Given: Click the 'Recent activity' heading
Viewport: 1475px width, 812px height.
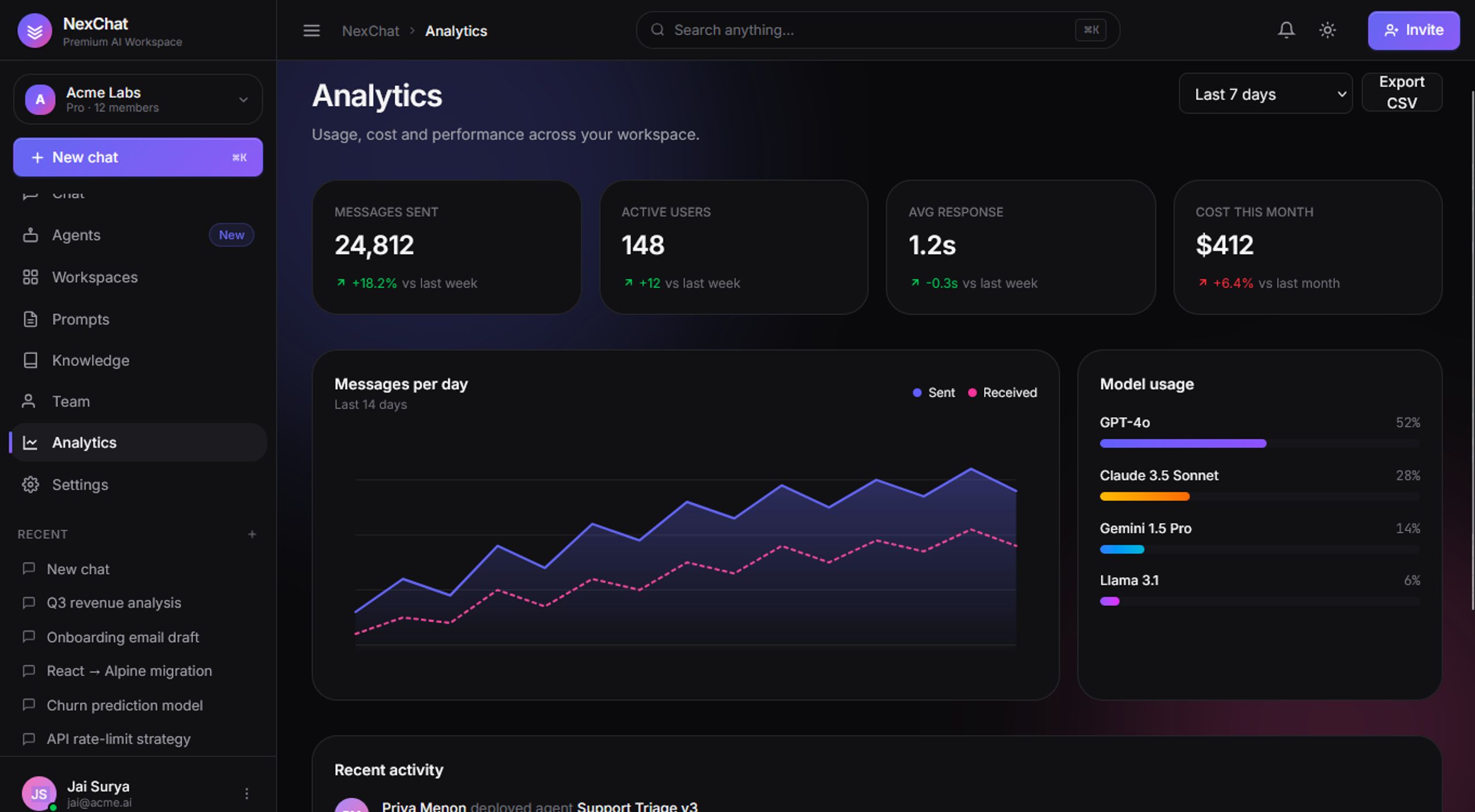Looking at the screenshot, I should coord(389,770).
